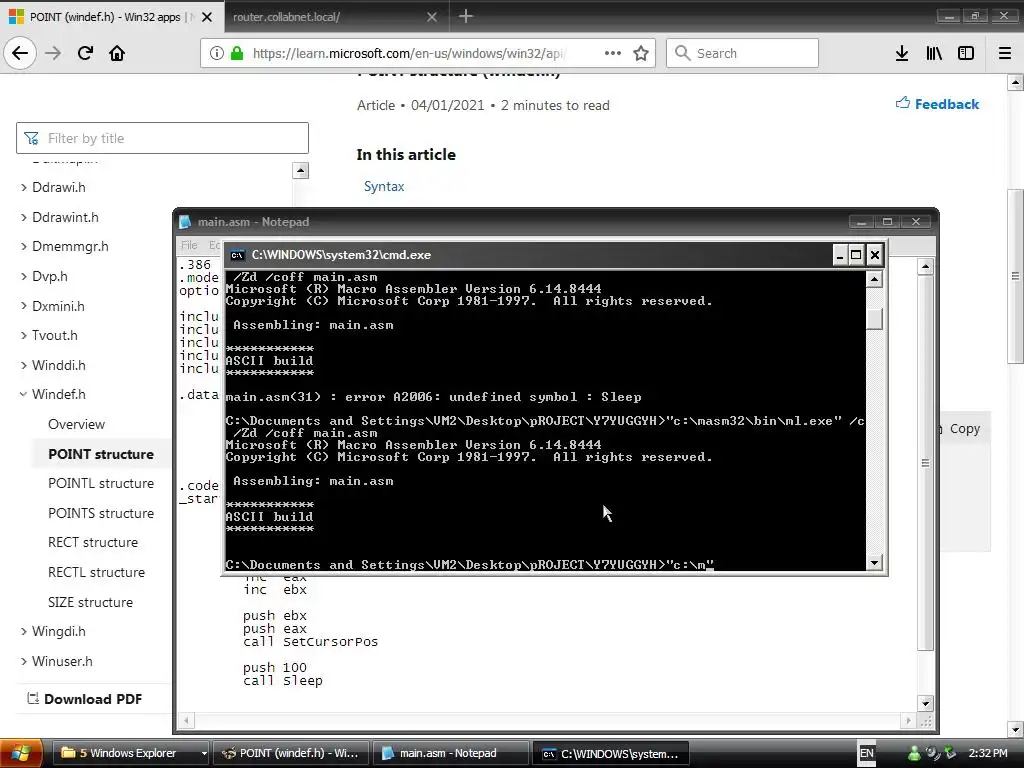This screenshot has height=768, width=1024.
Task: Click the browser forward arrow
Action: 53,53
